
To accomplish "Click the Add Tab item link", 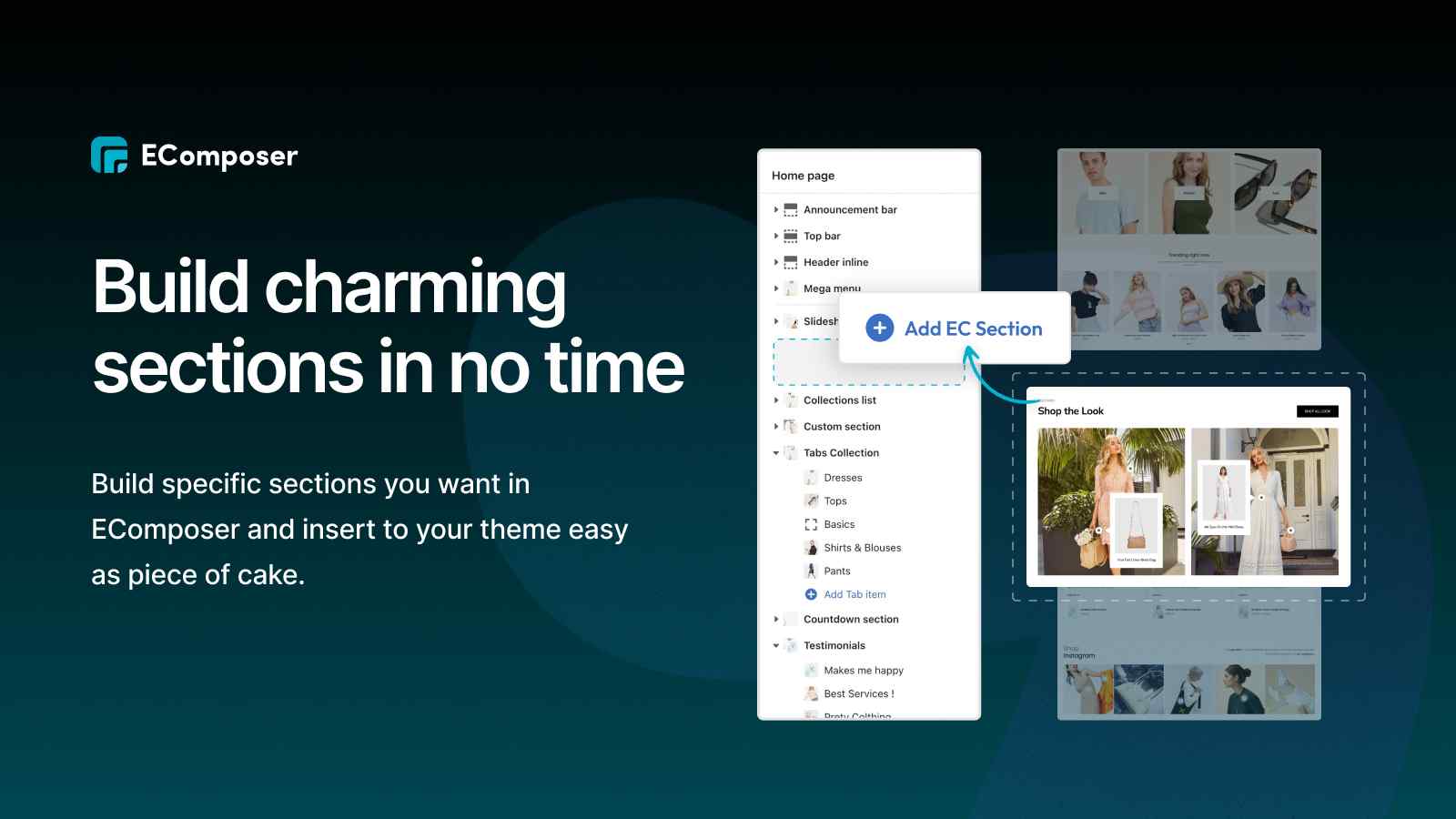I will coord(854,595).
